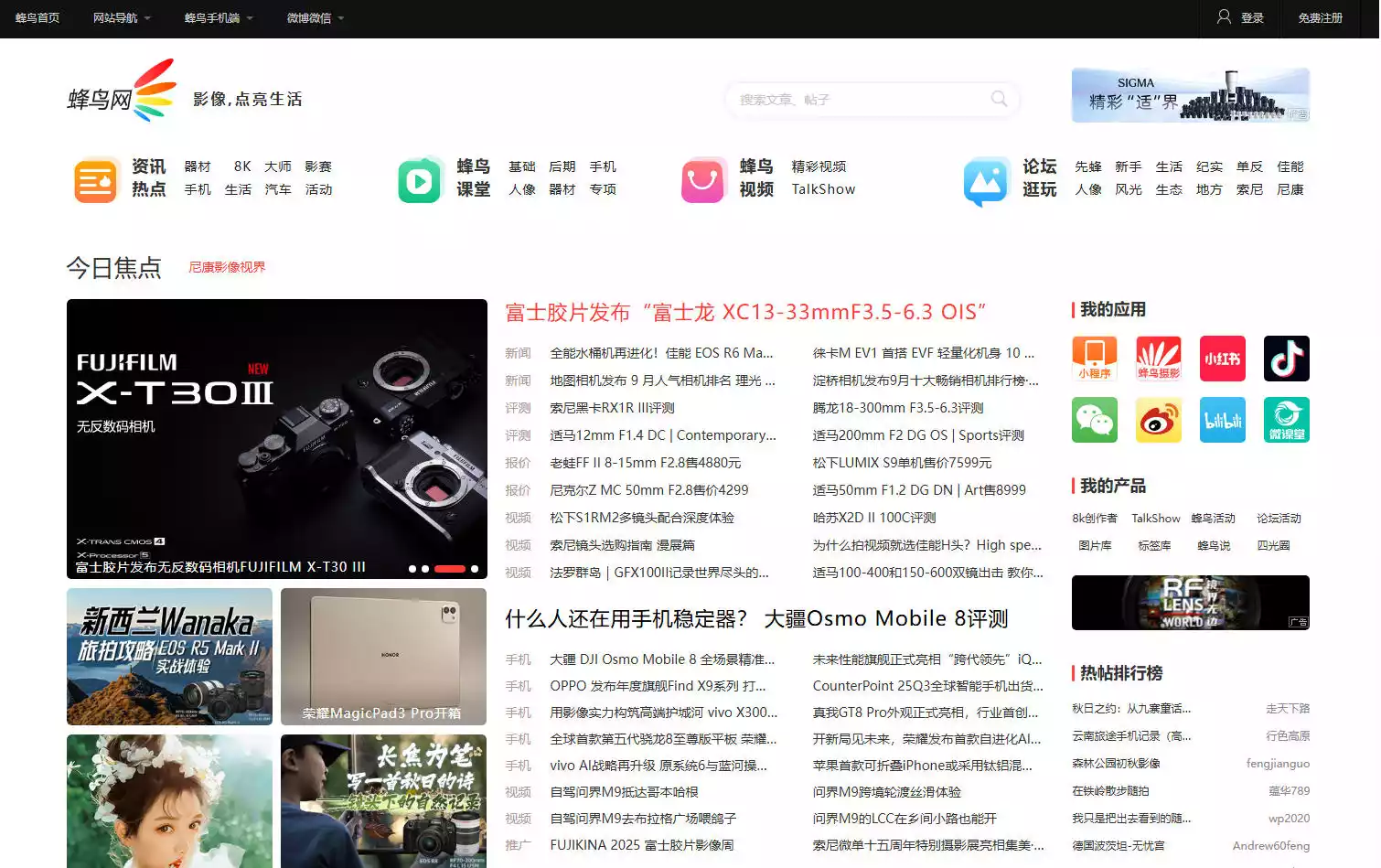1381x868 pixels.
Task: Click the 尼康影像视界 link
Action: tap(227, 267)
